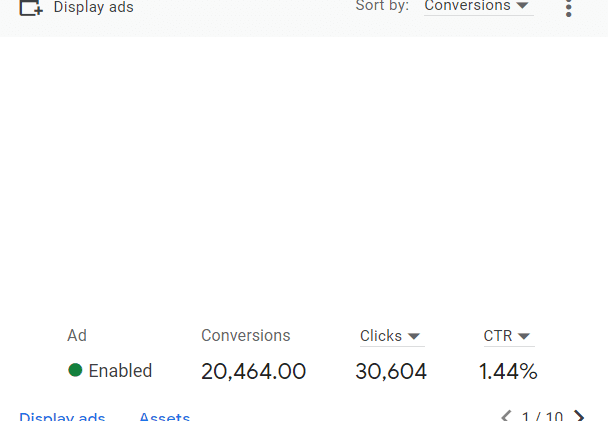Click the Enabled status label
This screenshot has height=421, width=608.
[120, 371]
